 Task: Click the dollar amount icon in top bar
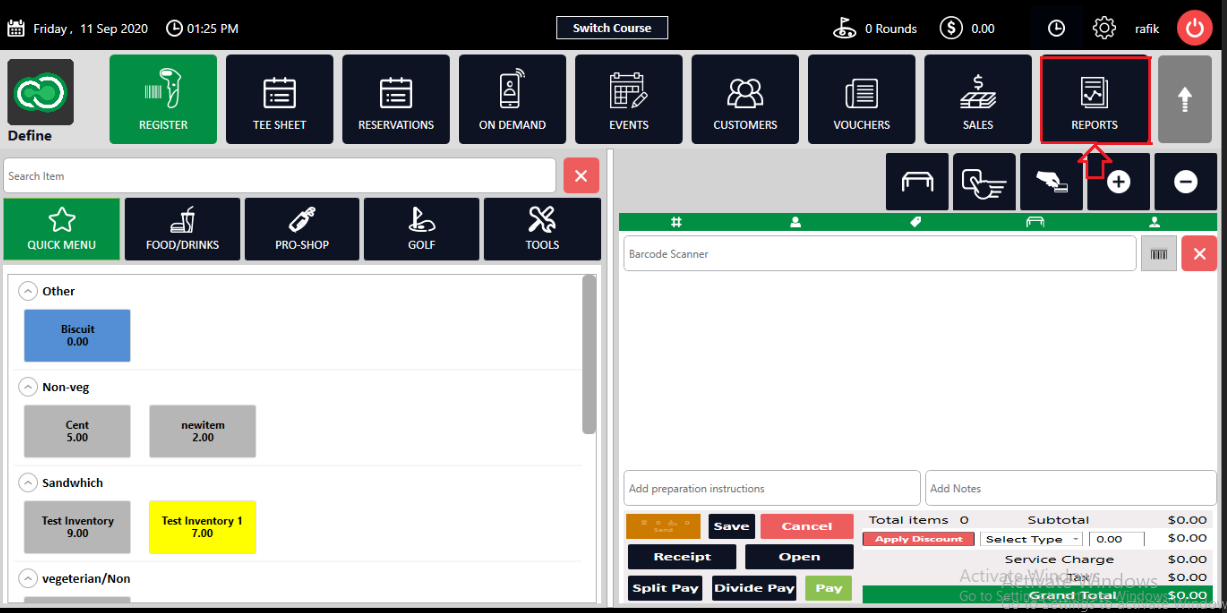(x=951, y=28)
